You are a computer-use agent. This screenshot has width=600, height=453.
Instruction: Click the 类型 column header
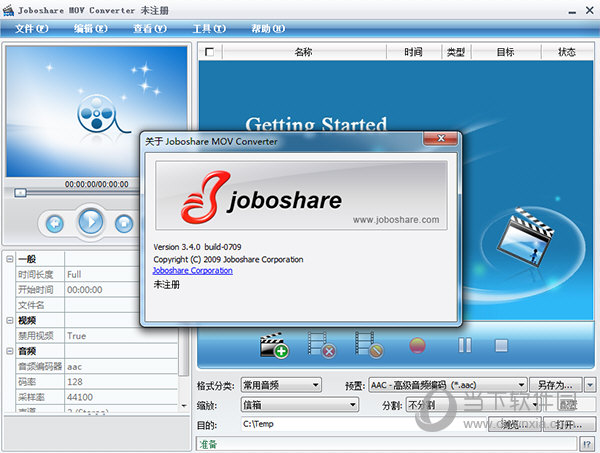pos(456,52)
